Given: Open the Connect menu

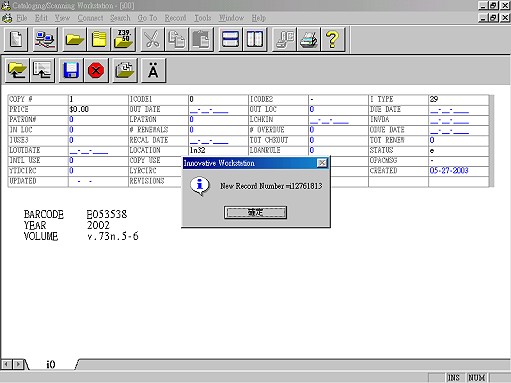Looking at the screenshot, I should (90, 18).
